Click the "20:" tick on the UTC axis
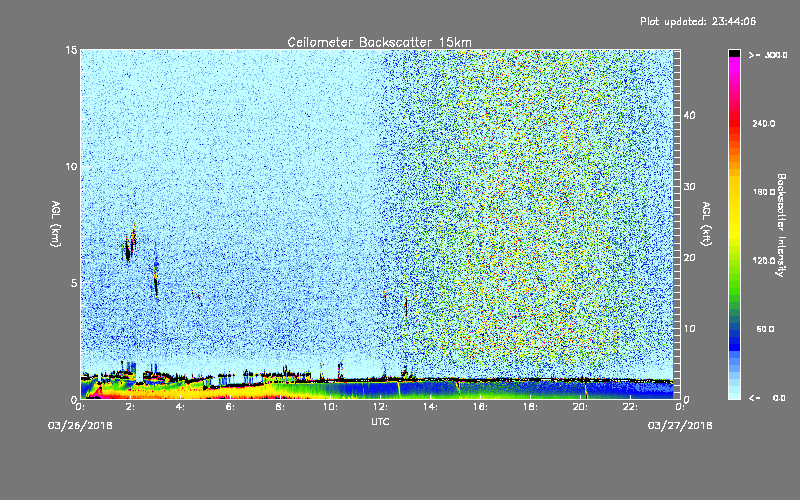Image resolution: width=800 pixels, height=500 pixels. pyautogui.click(x=581, y=407)
